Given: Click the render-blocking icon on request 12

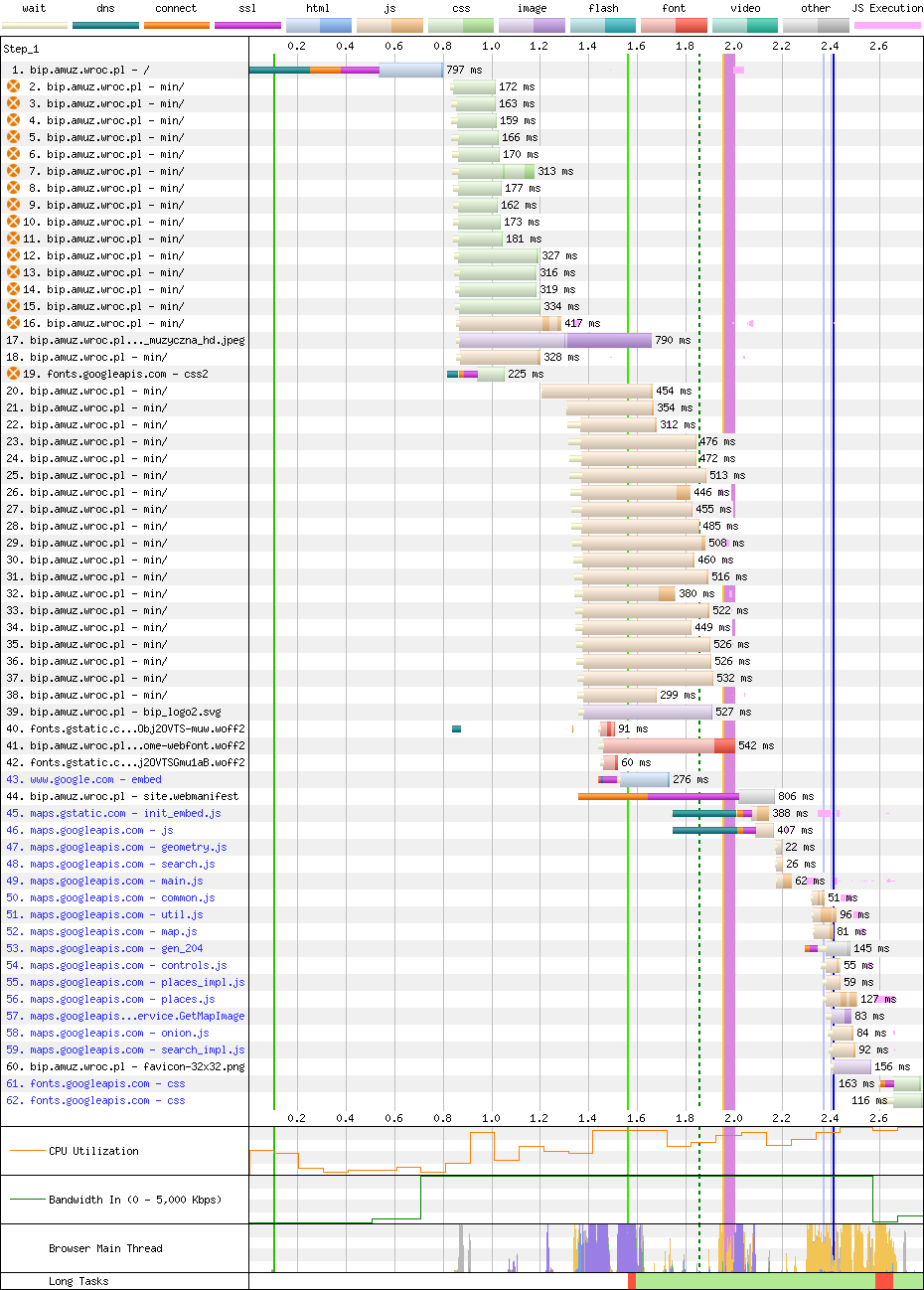Looking at the screenshot, I should point(14,255).
